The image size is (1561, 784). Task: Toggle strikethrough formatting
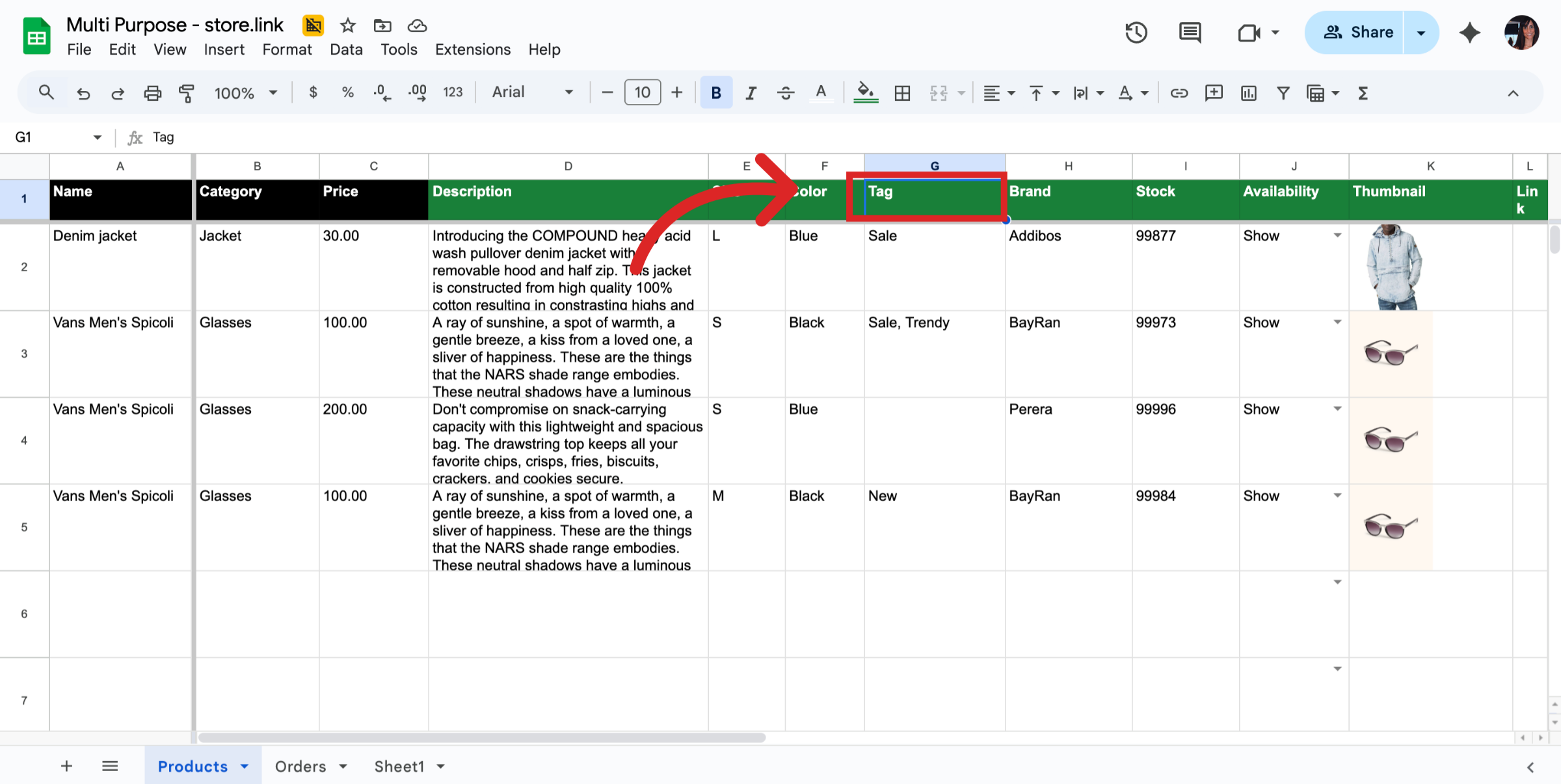click(785, 93)
